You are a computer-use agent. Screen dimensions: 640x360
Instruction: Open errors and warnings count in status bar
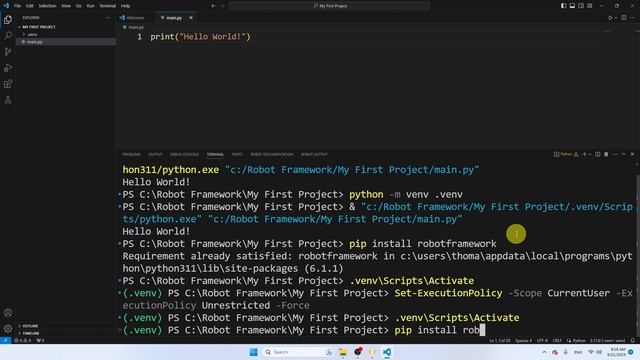pyautogui.click(x=23, y=340)
